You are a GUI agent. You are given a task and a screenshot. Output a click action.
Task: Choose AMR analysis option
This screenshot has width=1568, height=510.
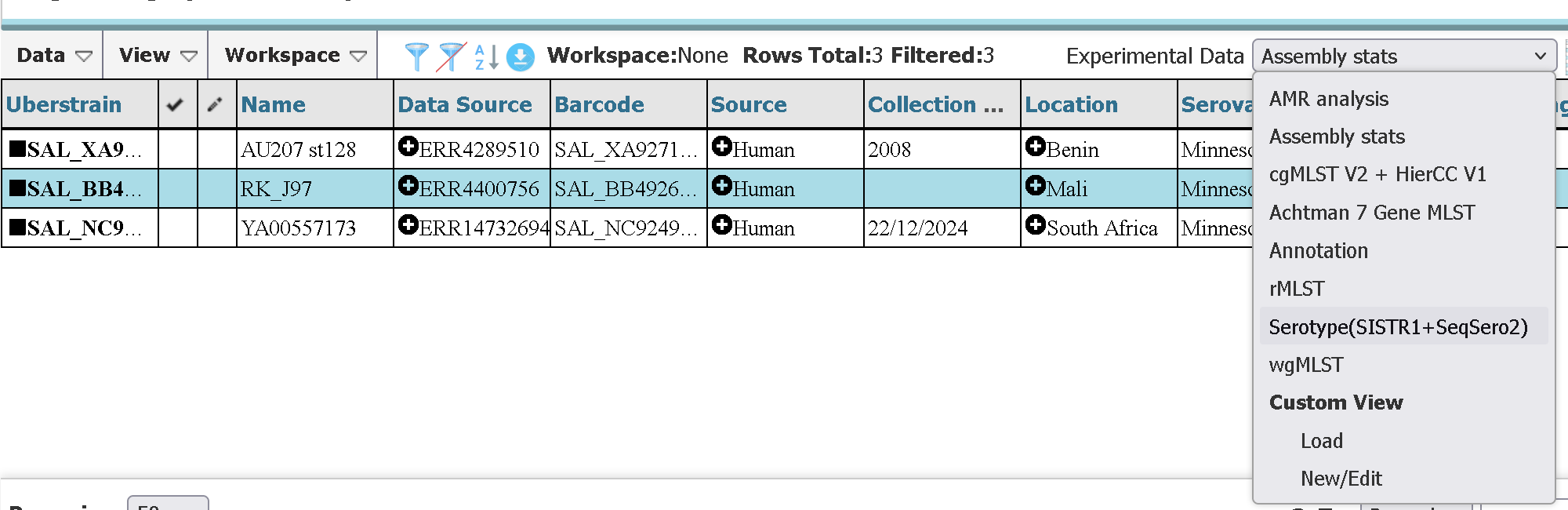[x=1329, y=99]
